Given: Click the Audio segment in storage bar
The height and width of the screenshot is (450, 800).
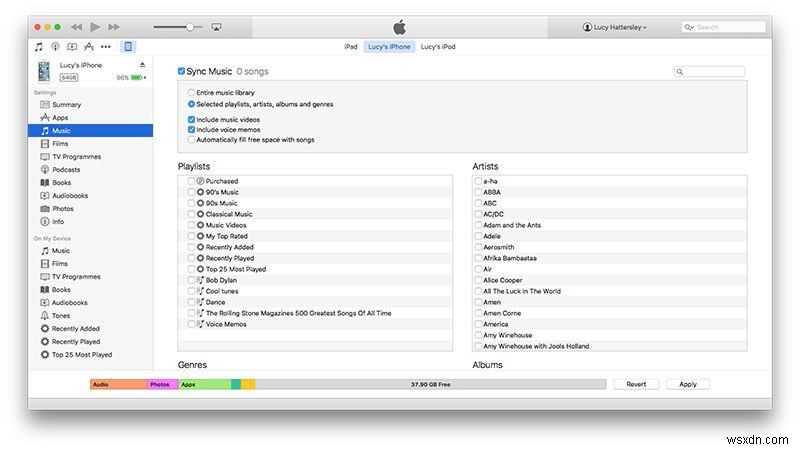Looking at the screenshot, I should pos(119,384).
